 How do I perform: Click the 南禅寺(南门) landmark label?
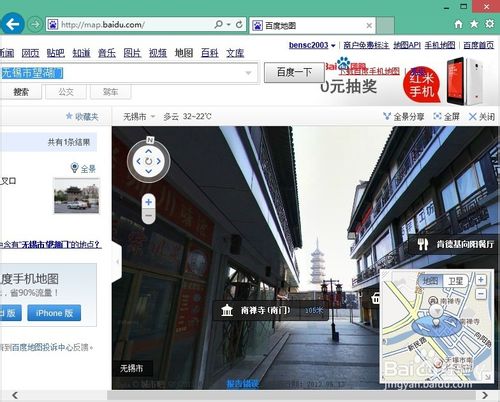[271, 310]
